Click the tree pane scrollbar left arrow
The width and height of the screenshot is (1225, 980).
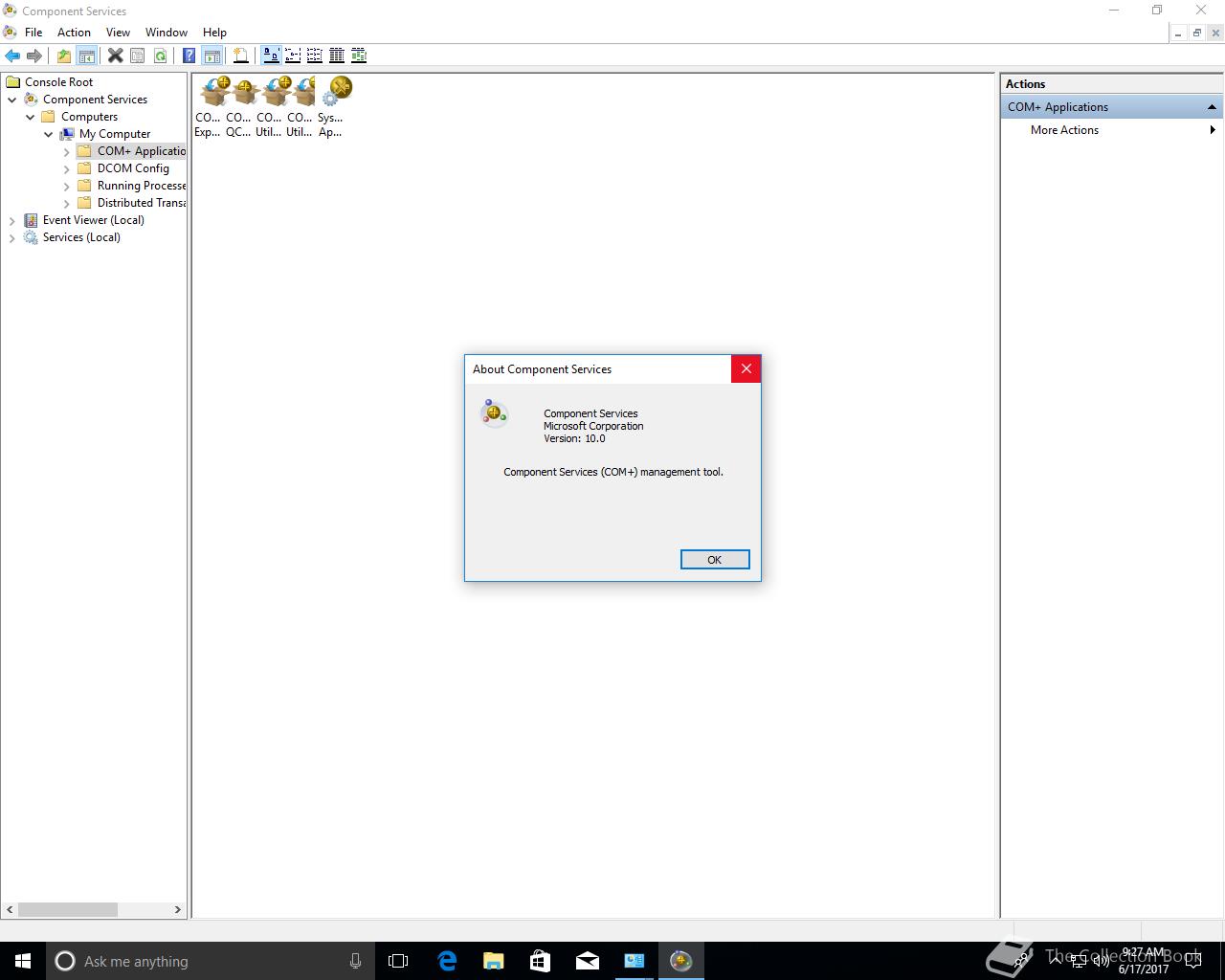[x=11, y=909]
